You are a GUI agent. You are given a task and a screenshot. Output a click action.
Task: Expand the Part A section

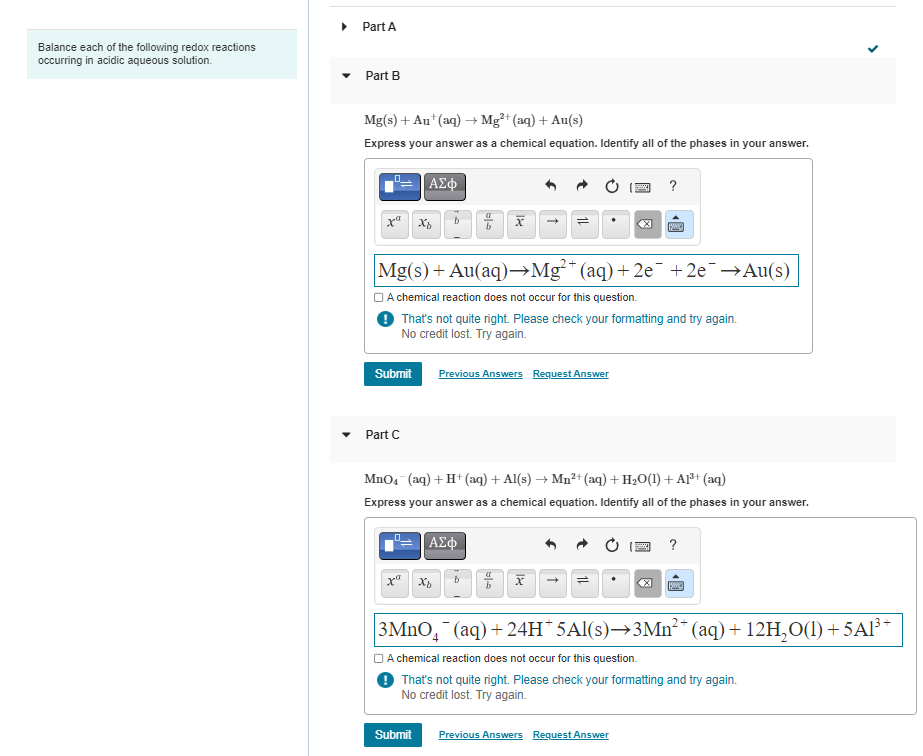point(344,27)
